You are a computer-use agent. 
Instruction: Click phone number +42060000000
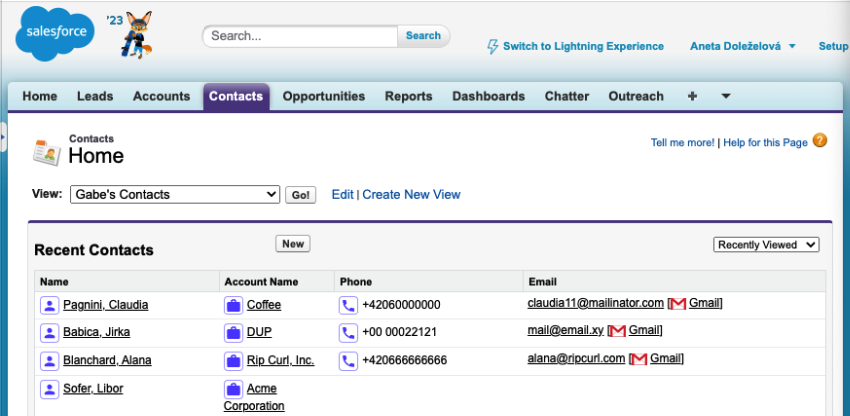click(401, 305)
